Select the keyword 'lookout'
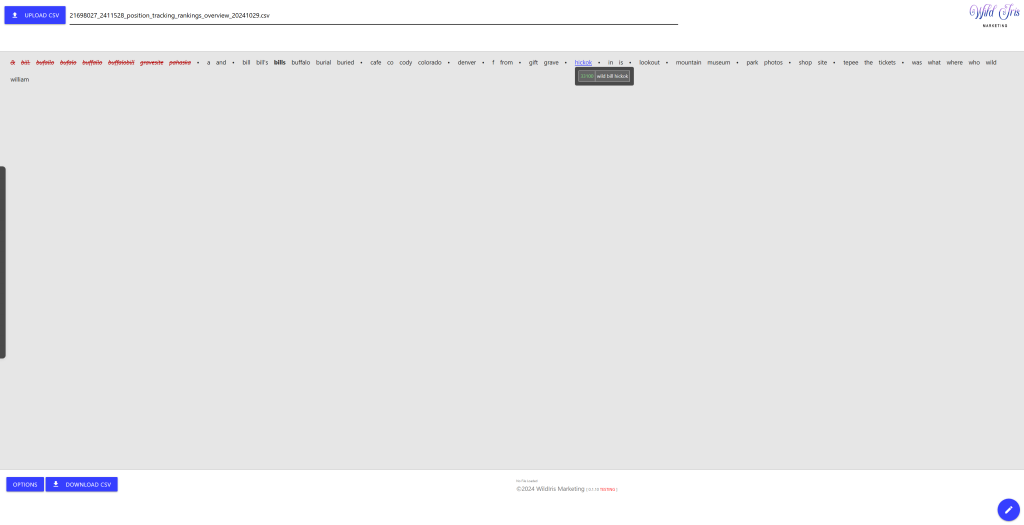This screenshot has height=525, width=1024. click(649, 62)
